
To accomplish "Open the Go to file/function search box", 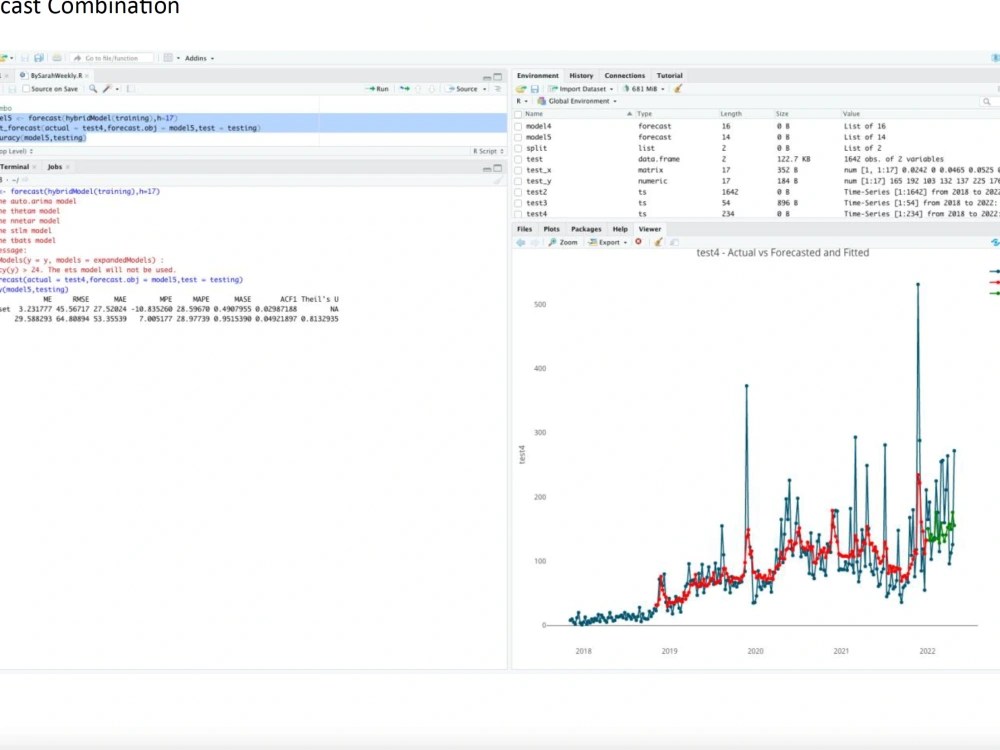I will [x=110, y=57].
